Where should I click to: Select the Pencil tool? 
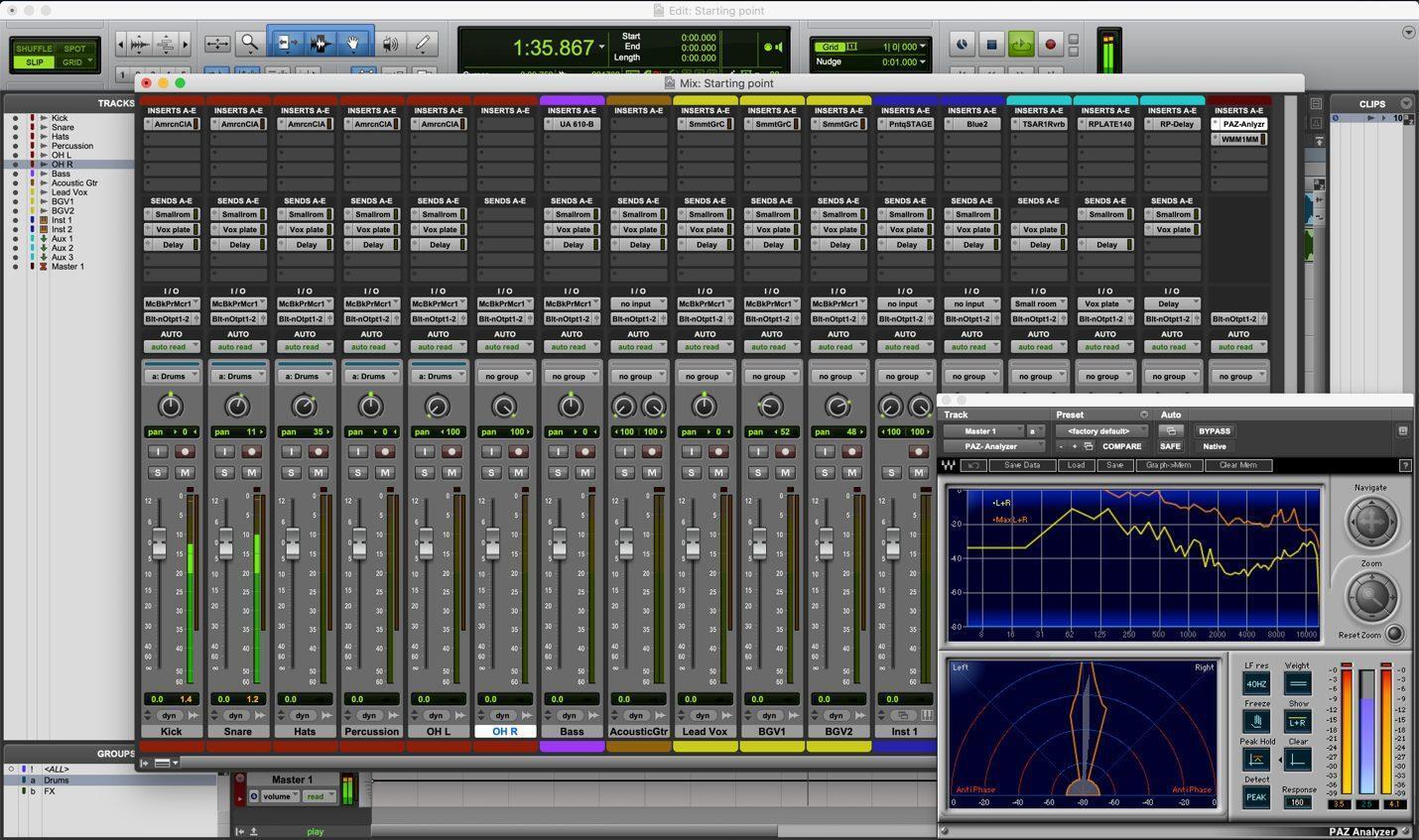click(421, 44)
